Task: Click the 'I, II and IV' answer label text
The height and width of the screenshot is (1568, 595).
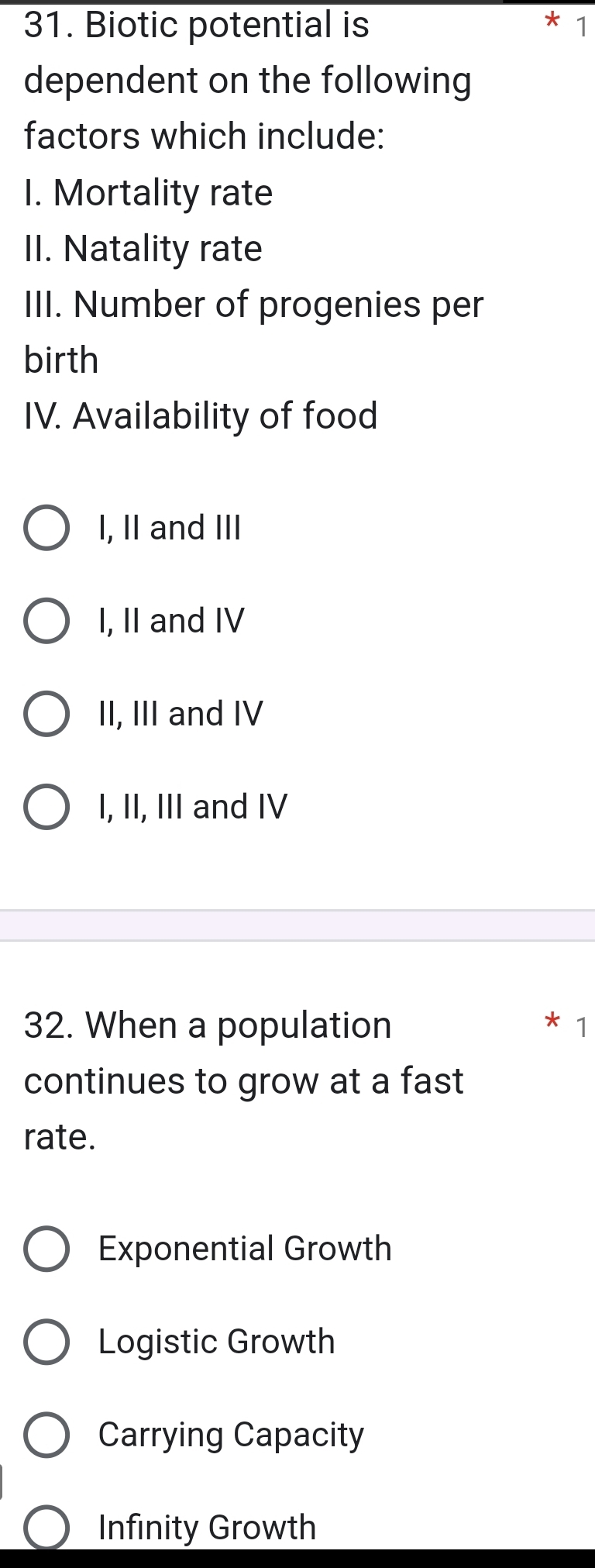Action: coord(171,621)
